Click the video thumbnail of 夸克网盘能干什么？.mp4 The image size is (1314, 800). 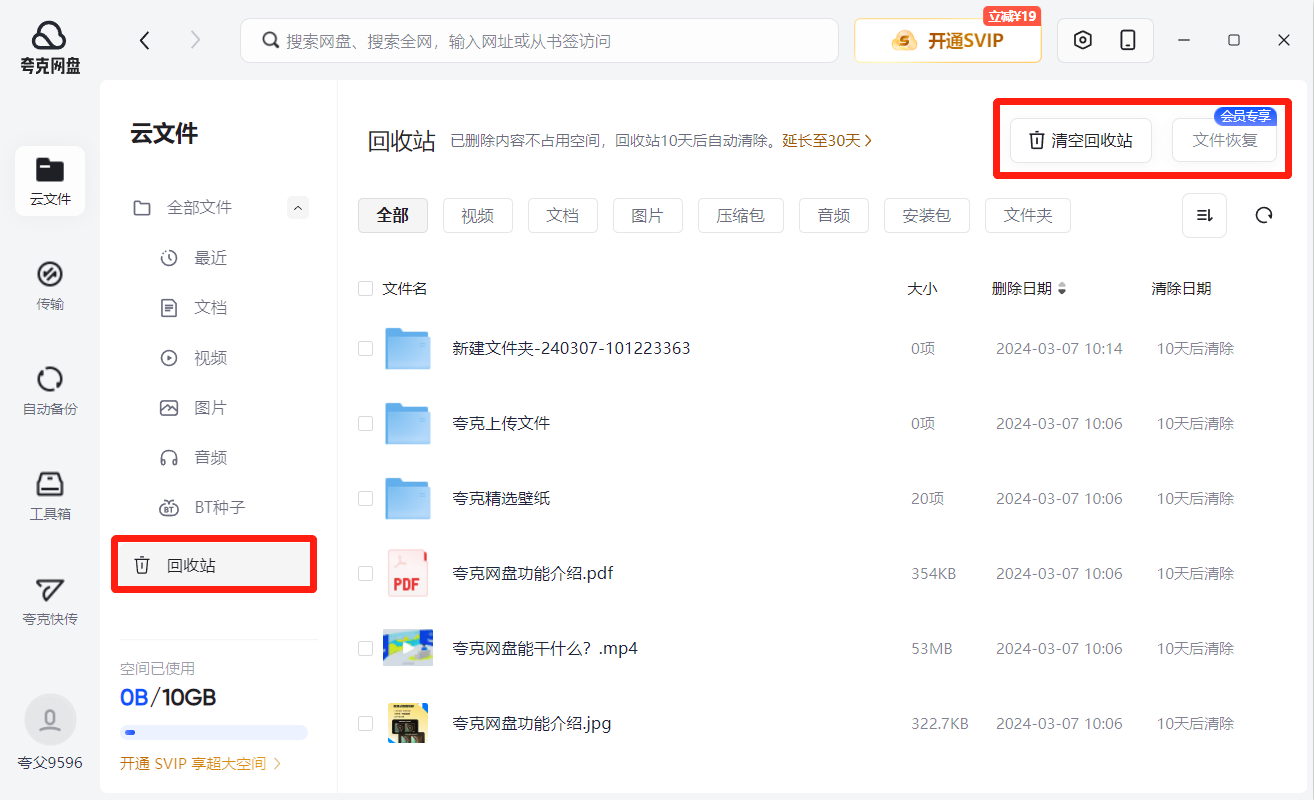pyautogui.click(x=408, y=648)
